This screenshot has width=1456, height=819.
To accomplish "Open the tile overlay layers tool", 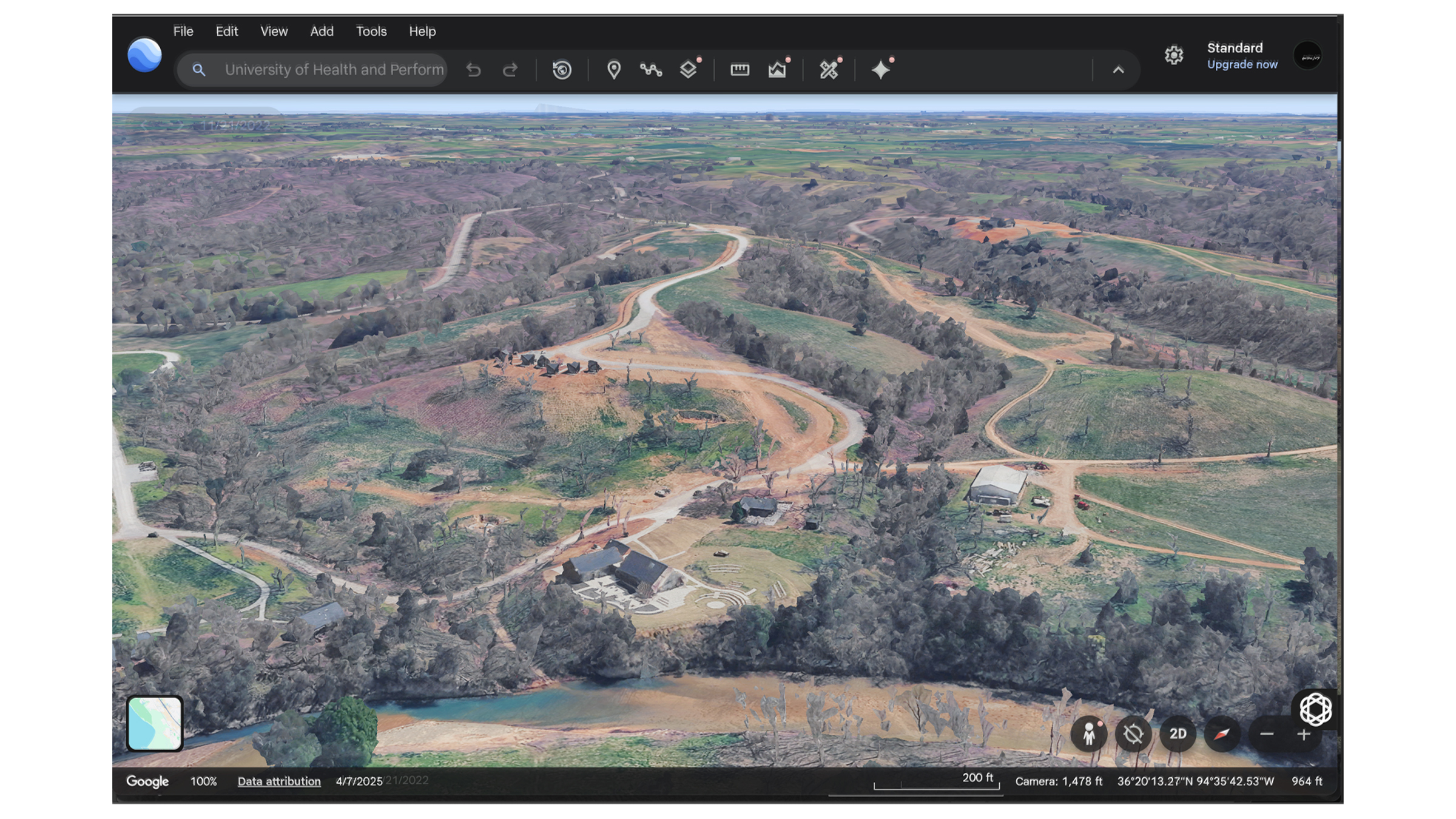I will pos(689,70).
